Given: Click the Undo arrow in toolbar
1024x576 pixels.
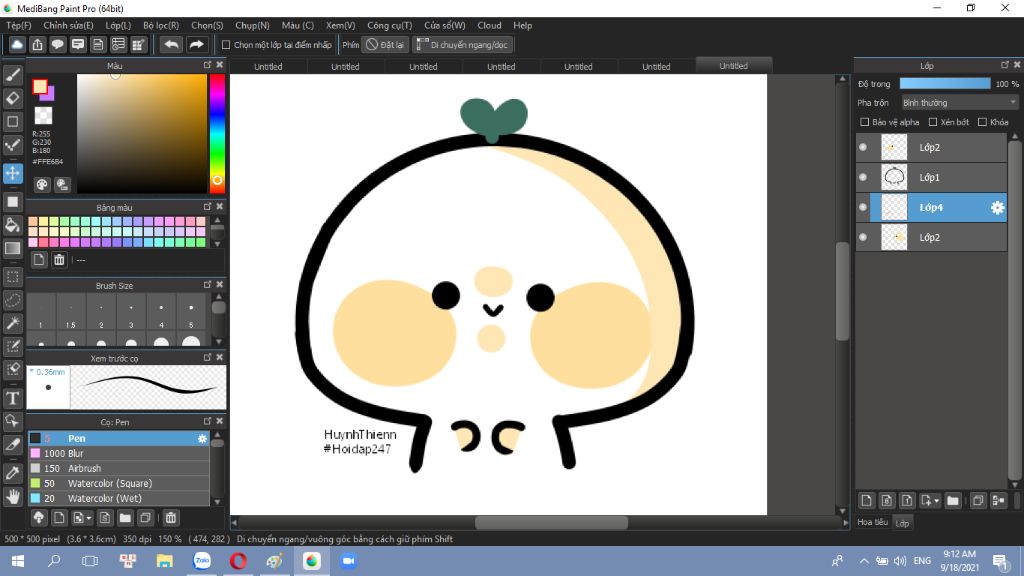Looking at the screenshot, I should (171, 44).
